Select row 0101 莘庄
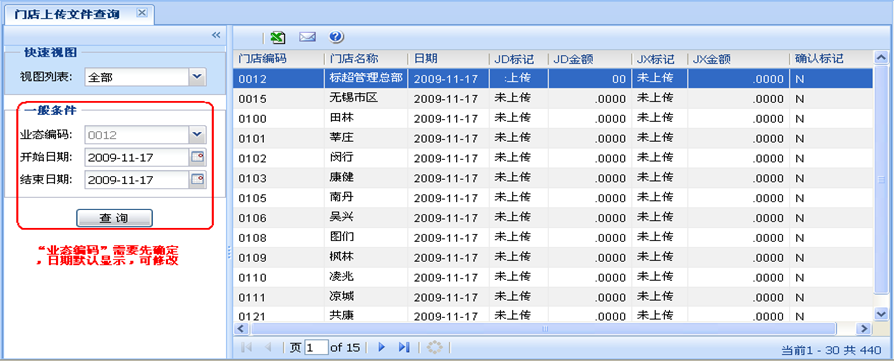The height and width of the screenshot is (361, 894). (x=553, y=139)
